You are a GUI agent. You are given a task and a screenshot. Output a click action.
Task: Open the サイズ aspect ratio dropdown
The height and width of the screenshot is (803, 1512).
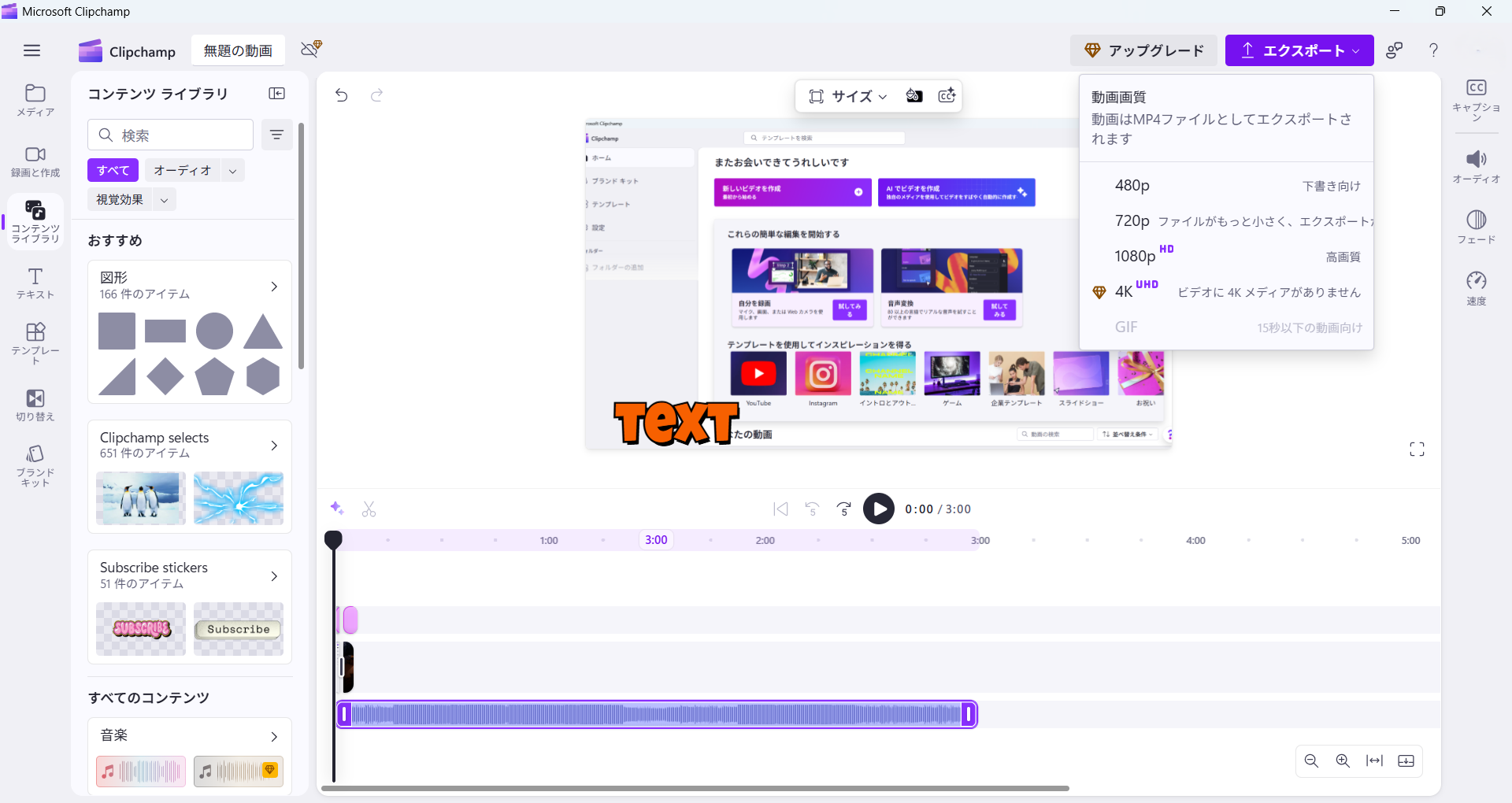tap(847, 96)
